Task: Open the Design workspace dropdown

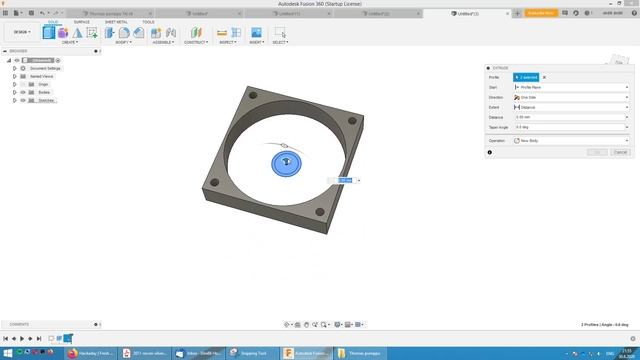Action: (x=22, y=32)
